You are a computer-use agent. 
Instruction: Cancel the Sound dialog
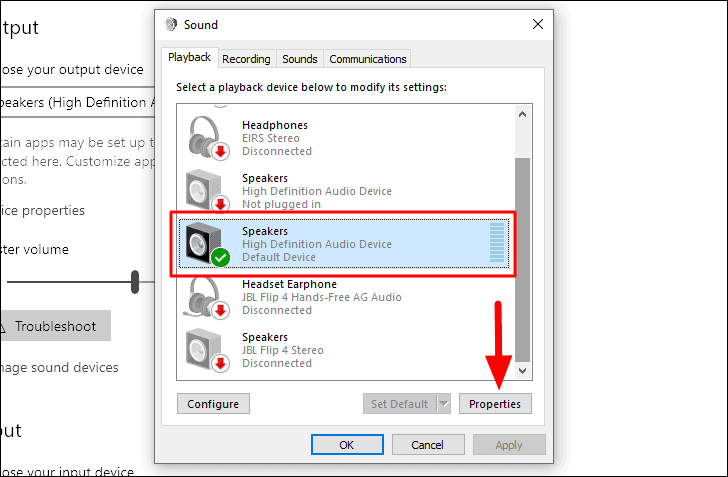point(427,444)
